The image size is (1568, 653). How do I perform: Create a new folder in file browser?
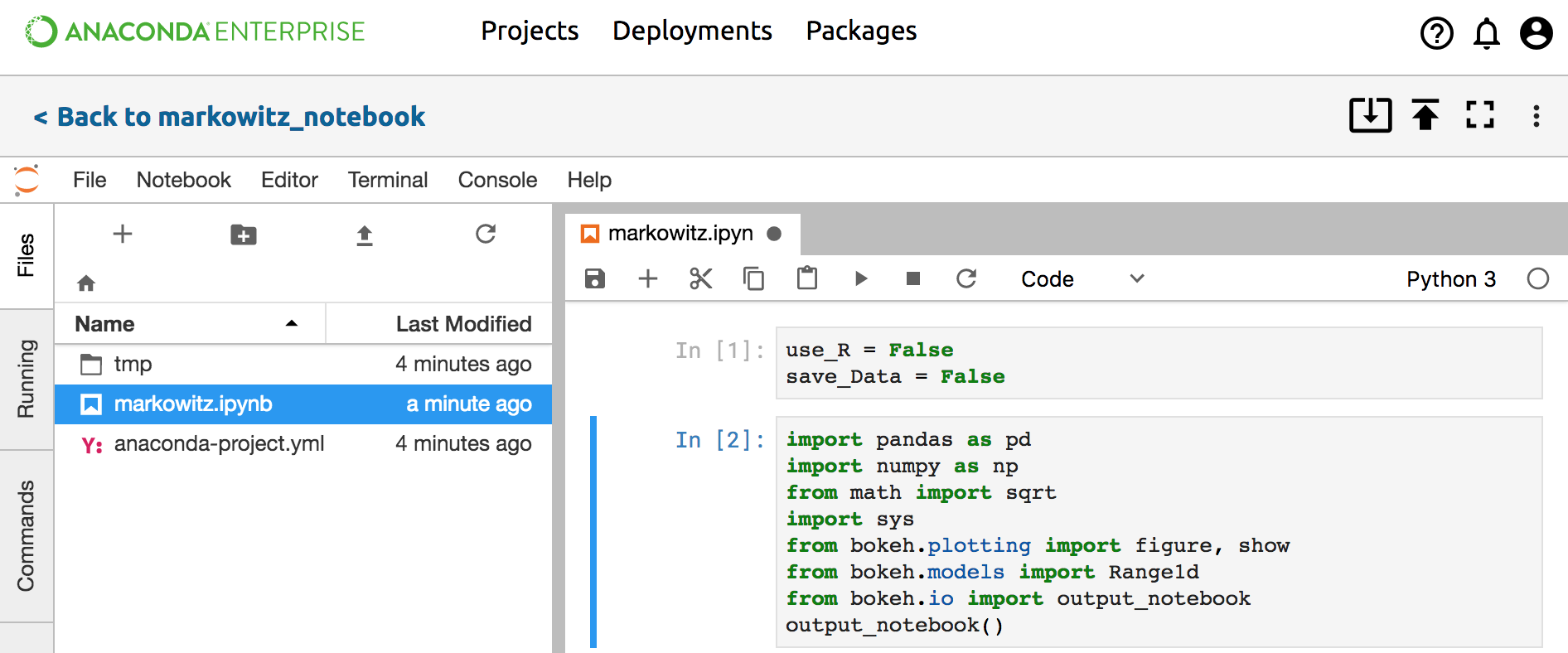point(243,235)
